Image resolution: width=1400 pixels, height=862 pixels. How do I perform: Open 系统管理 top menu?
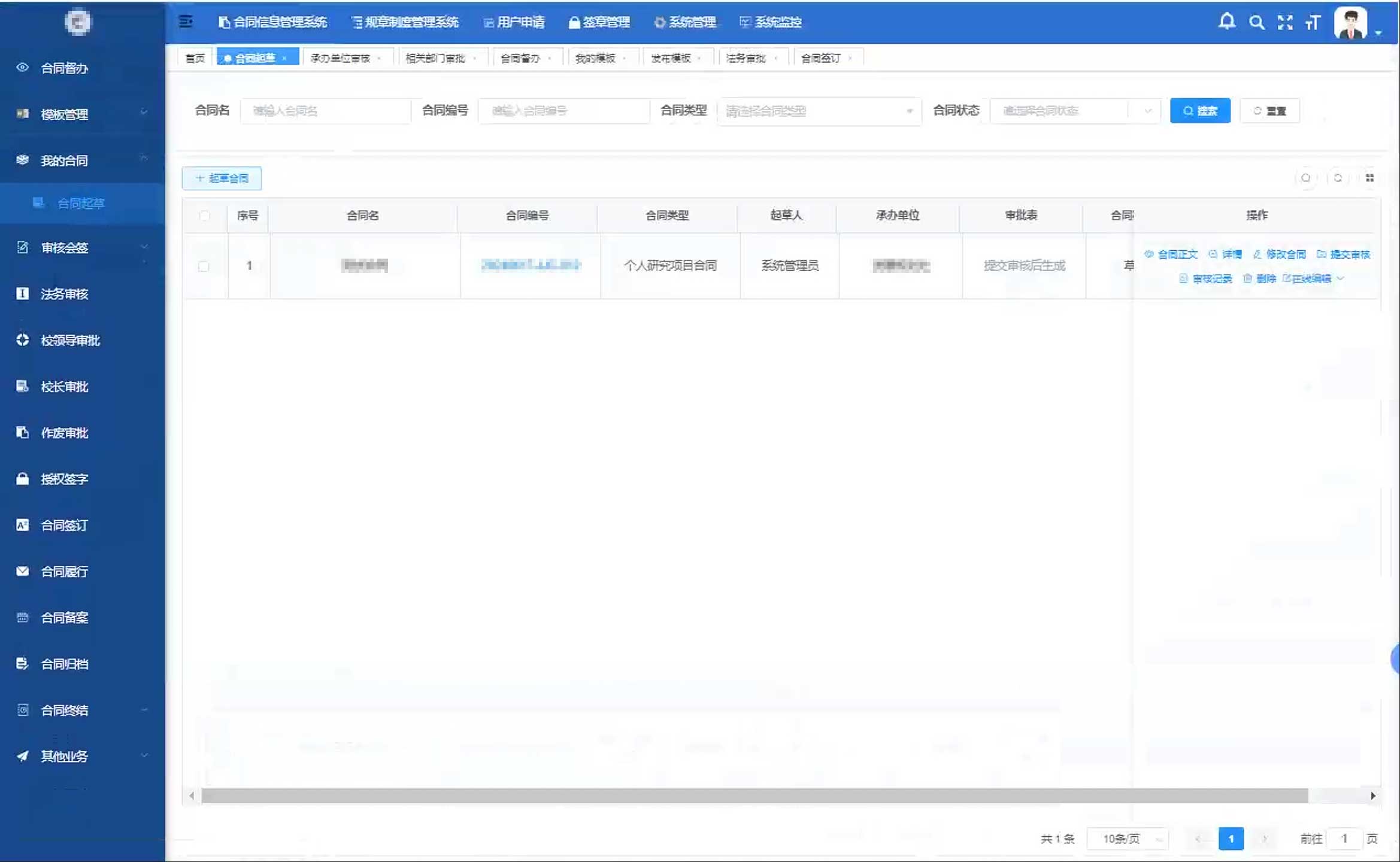[x=685, y=22]
